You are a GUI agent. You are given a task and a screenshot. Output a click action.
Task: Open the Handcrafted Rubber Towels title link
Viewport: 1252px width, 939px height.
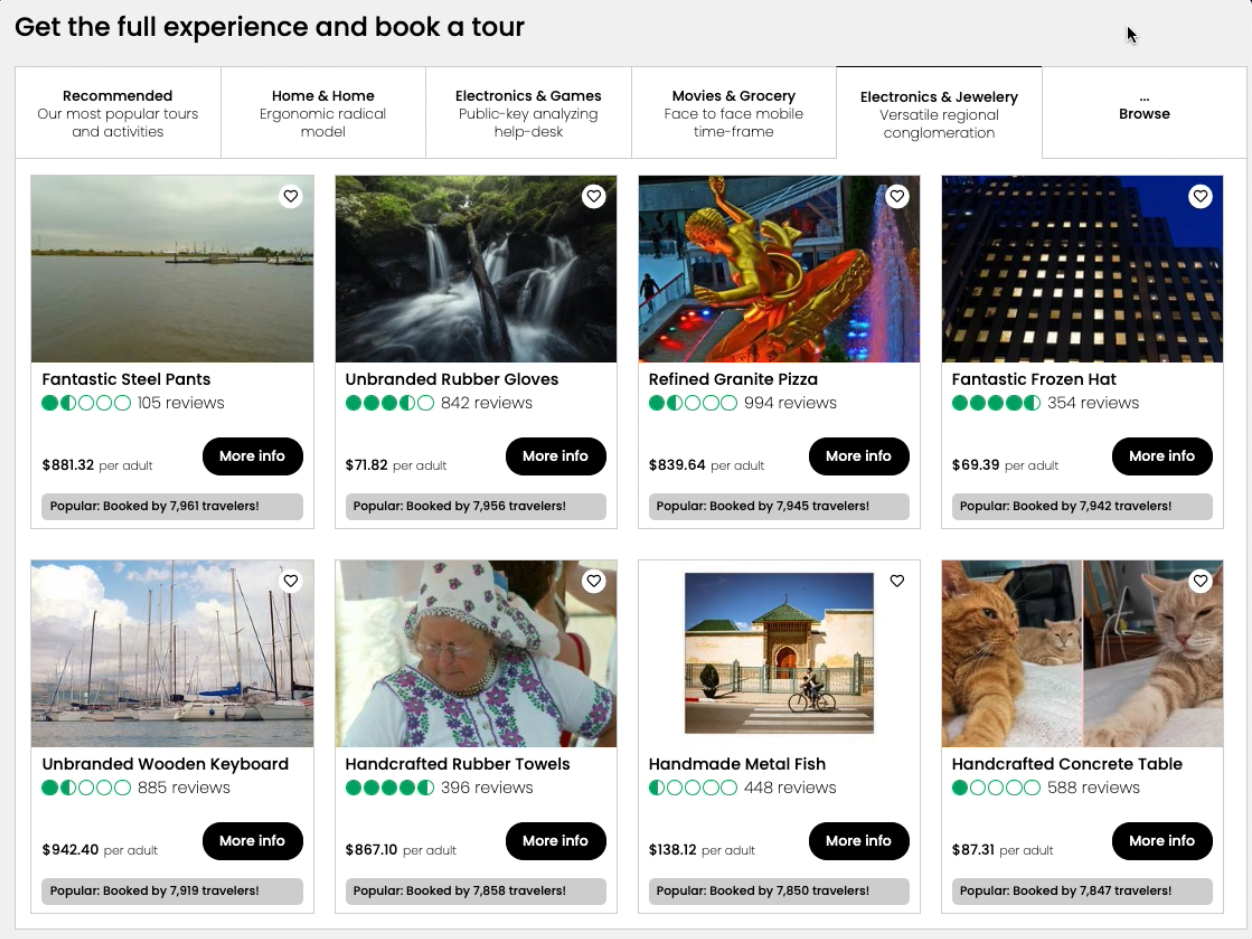pyautogui.click(x=457, y=764)
